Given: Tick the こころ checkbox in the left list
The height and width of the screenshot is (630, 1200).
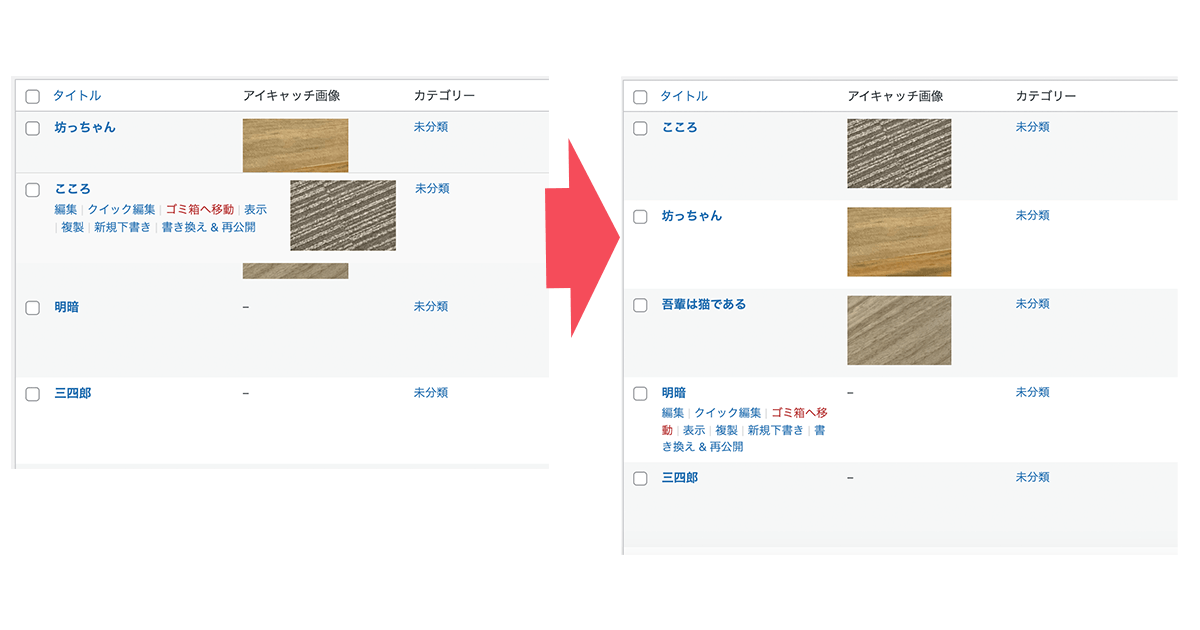Looking at the screenshot, I should pos(32,190).
